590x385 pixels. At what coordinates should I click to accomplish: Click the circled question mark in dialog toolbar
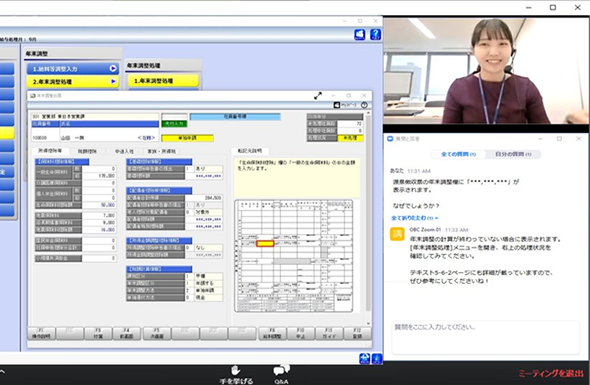point(364,105)
